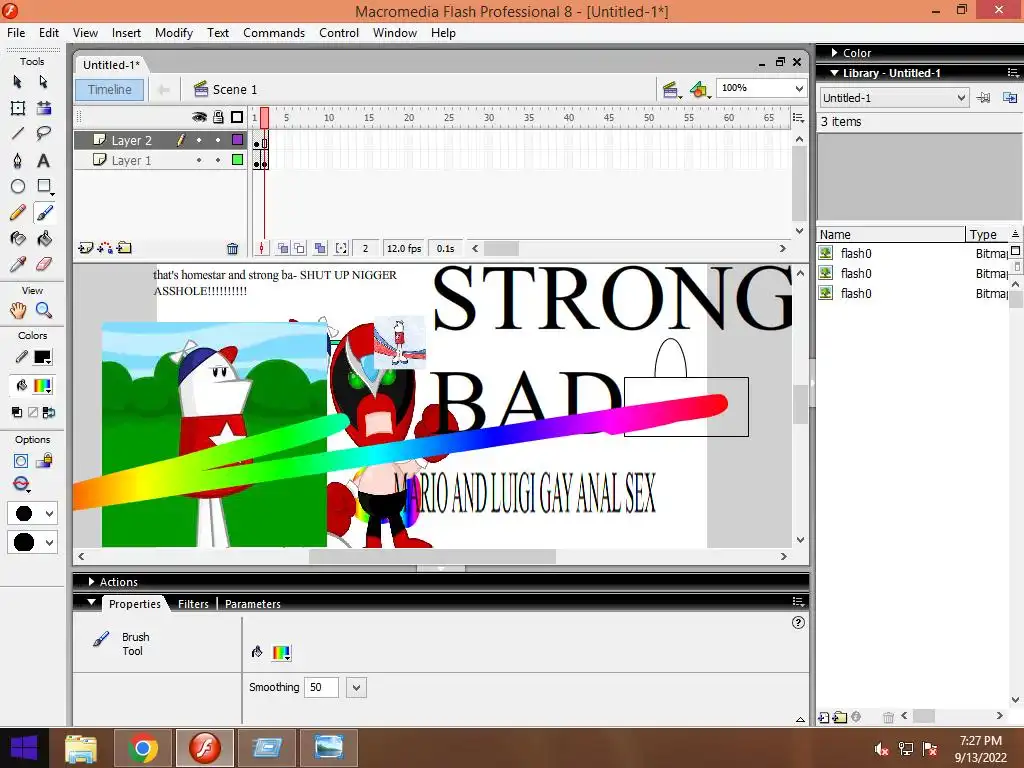This screenshot has width=1024, height=768.
Task: Select the Oval tool
Action: coord(18,186)
